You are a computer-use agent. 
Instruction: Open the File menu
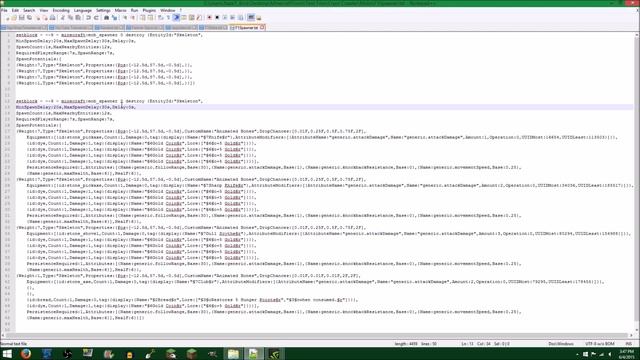pyautogui.click(x=4, y=10)
